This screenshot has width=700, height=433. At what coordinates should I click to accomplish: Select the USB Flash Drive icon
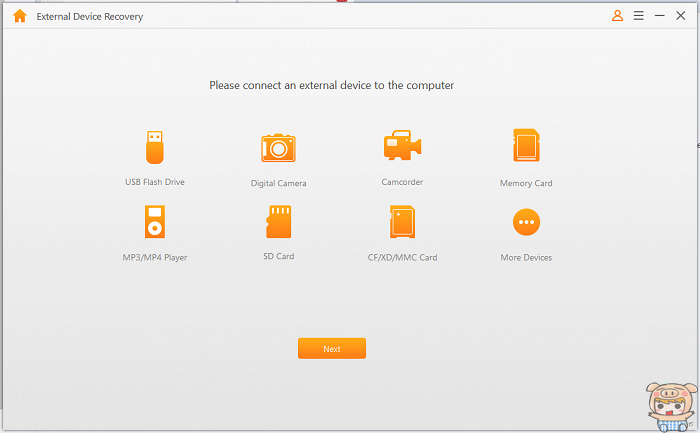pyautogui.click(x=154, y=147)
